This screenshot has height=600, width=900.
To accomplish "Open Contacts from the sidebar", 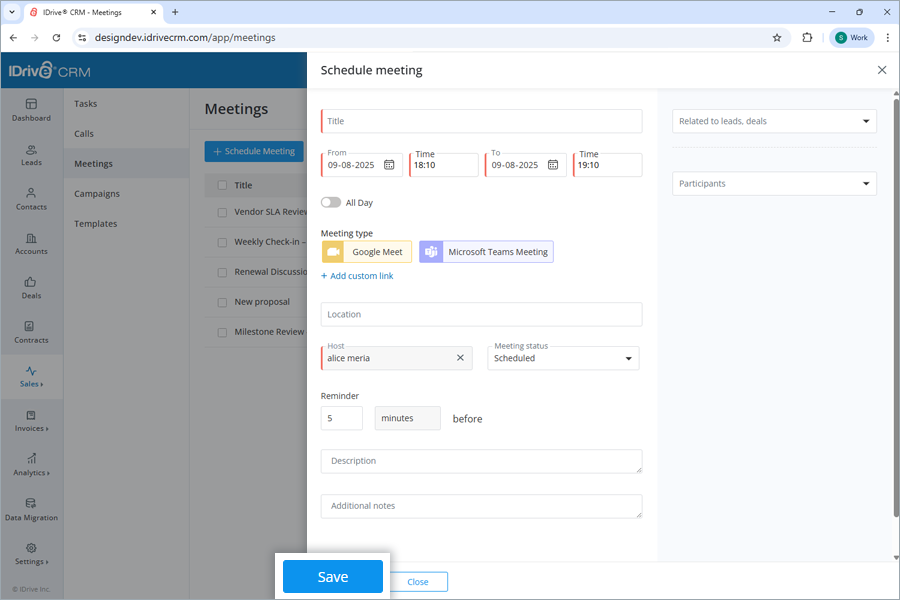I will [31, 200].
